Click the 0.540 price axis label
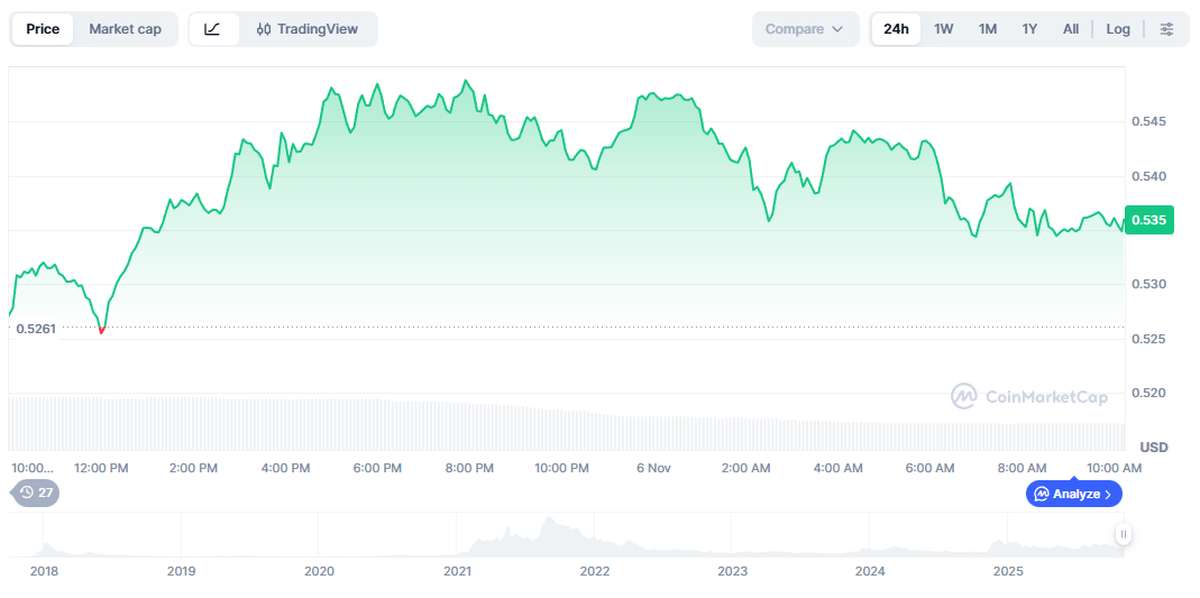The width and height of the screenshot is (1200, 598). point(1150,177)
